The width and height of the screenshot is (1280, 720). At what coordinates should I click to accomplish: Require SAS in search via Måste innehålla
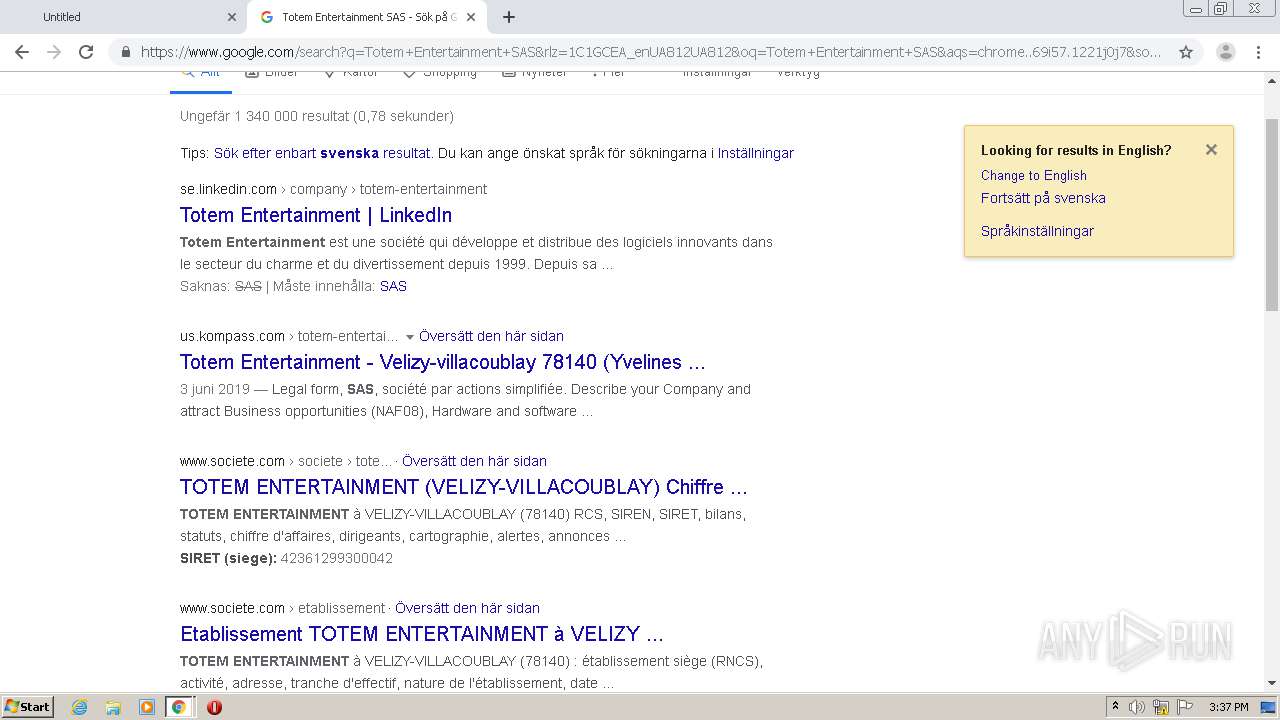(x=393, y=286)
